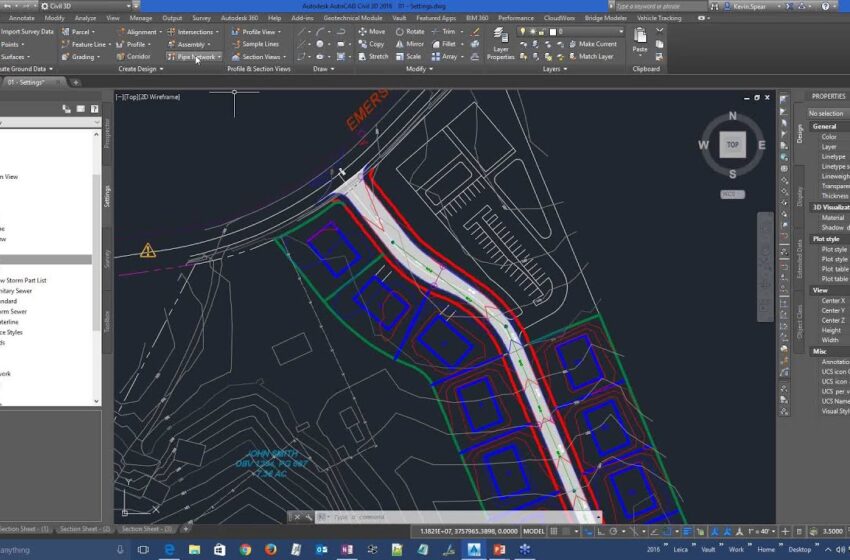
Task: Click the TOP face of ViewCube
Action: coord(732,145)
